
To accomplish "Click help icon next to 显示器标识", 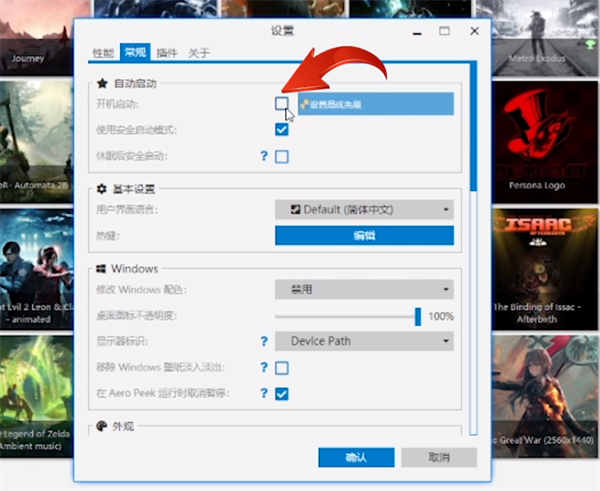I will [265, 341].
